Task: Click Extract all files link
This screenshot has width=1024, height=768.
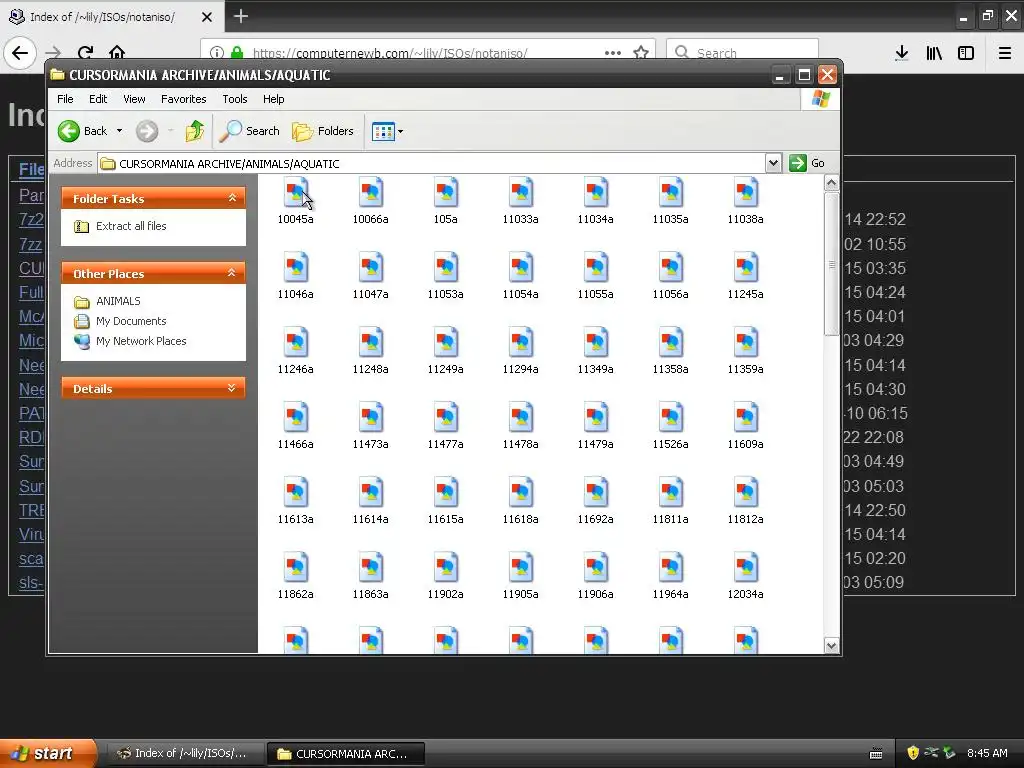Action: pyautogui.click(x=131, y=226)
